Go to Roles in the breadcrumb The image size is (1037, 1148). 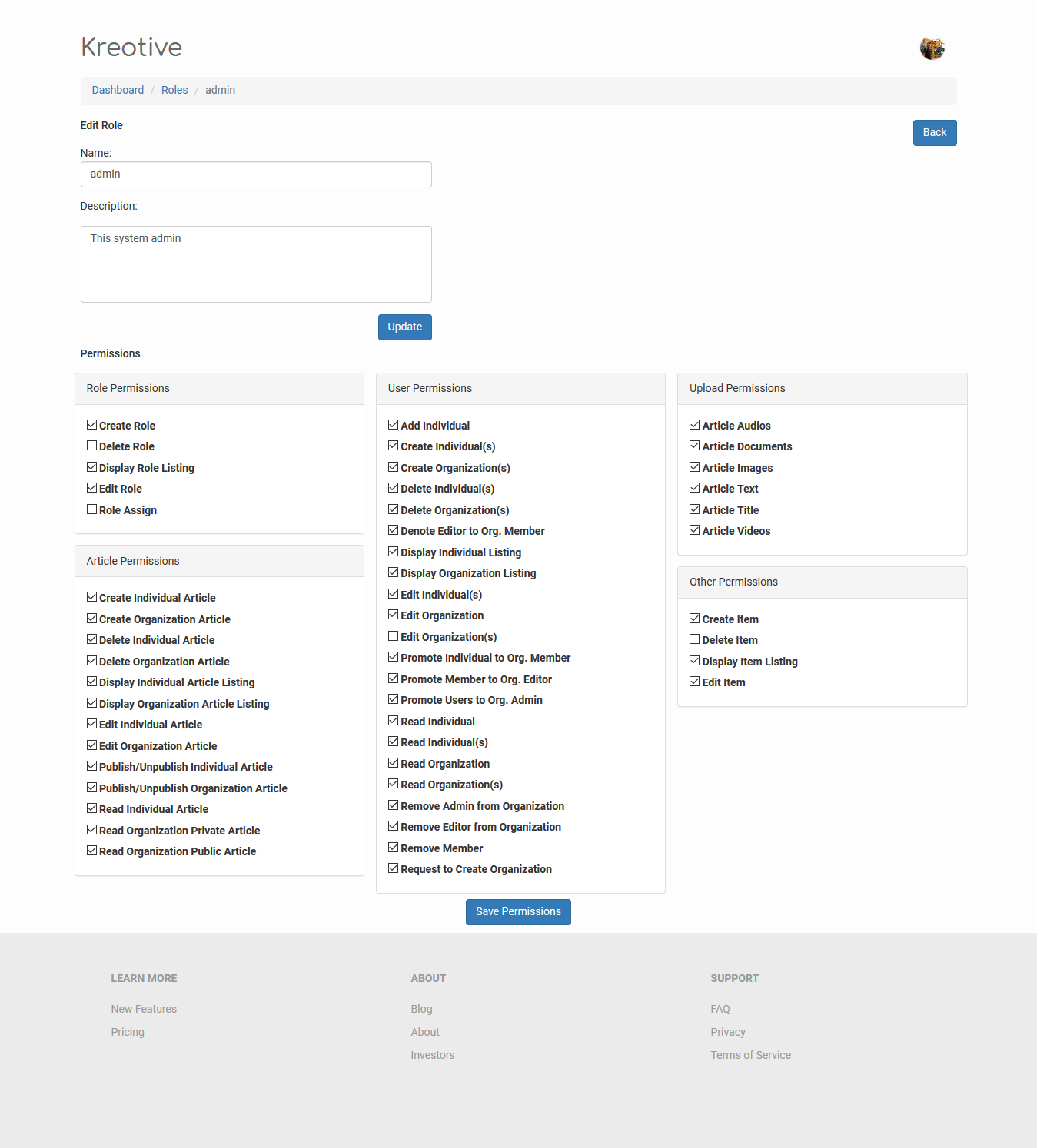pos(174,90)
